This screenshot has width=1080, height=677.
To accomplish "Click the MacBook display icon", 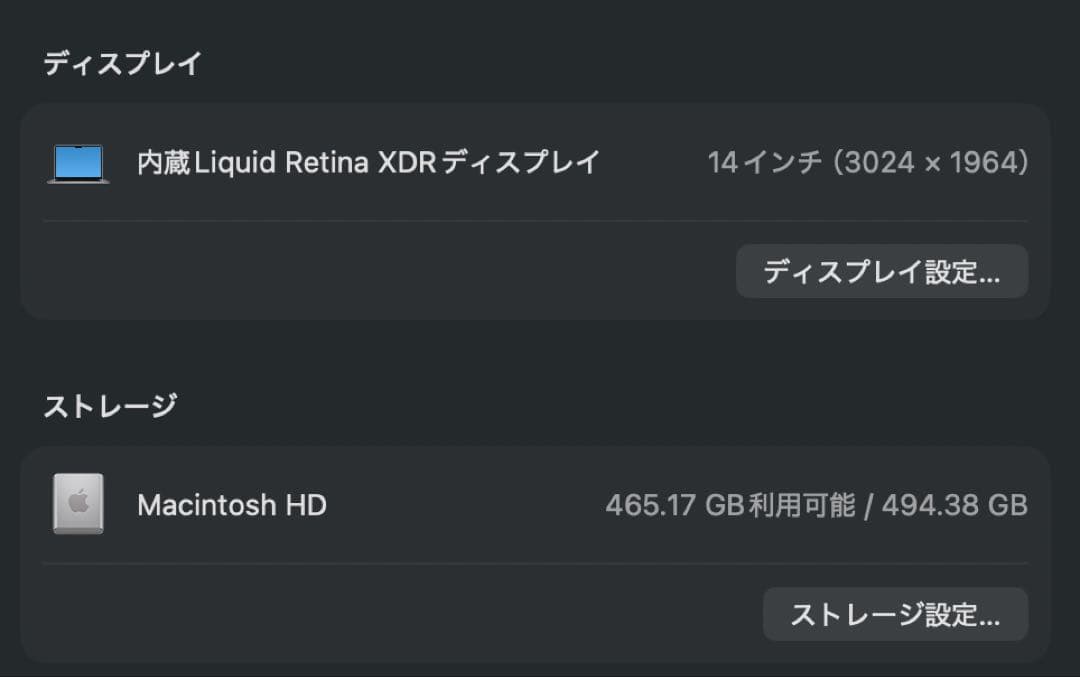I will pos(78,162).
